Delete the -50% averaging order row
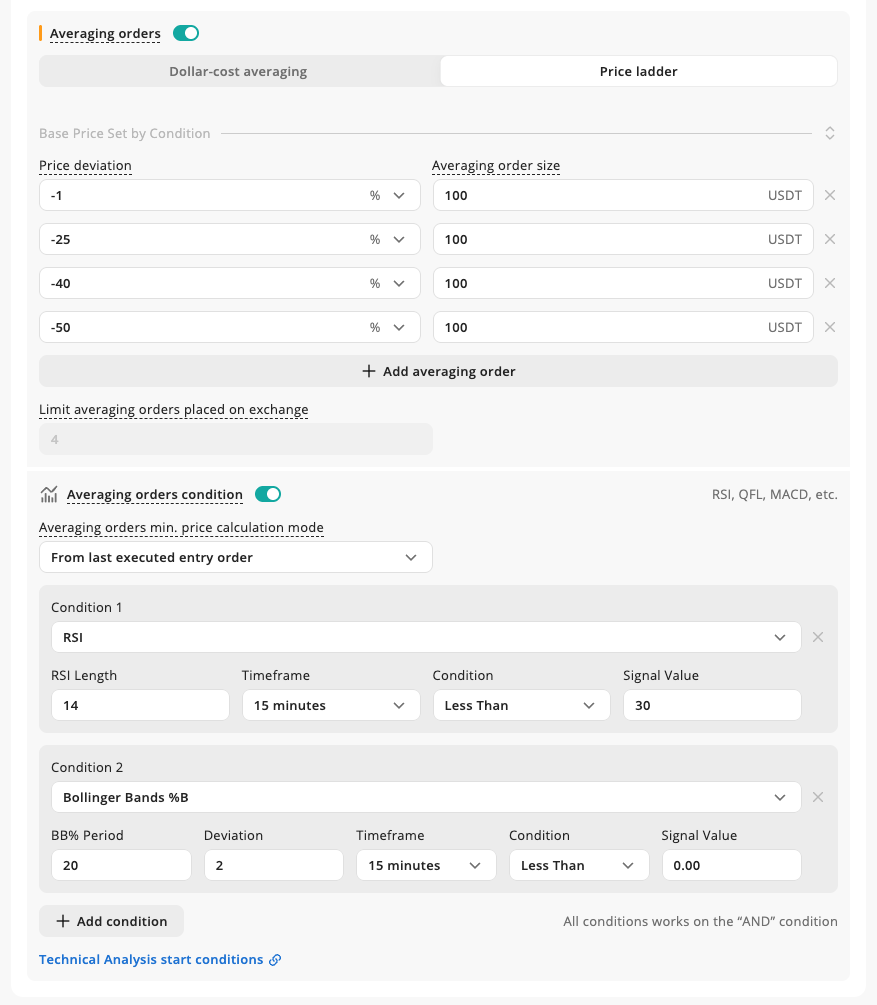The height and width of the screenshot is (1005, 877). [x=830, y=327]
